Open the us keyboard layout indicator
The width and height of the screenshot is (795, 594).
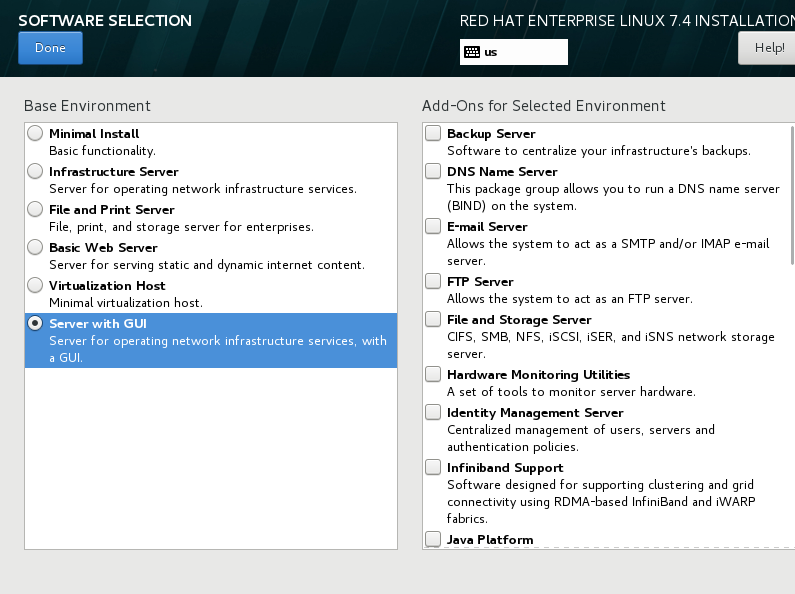click(514, 52)
